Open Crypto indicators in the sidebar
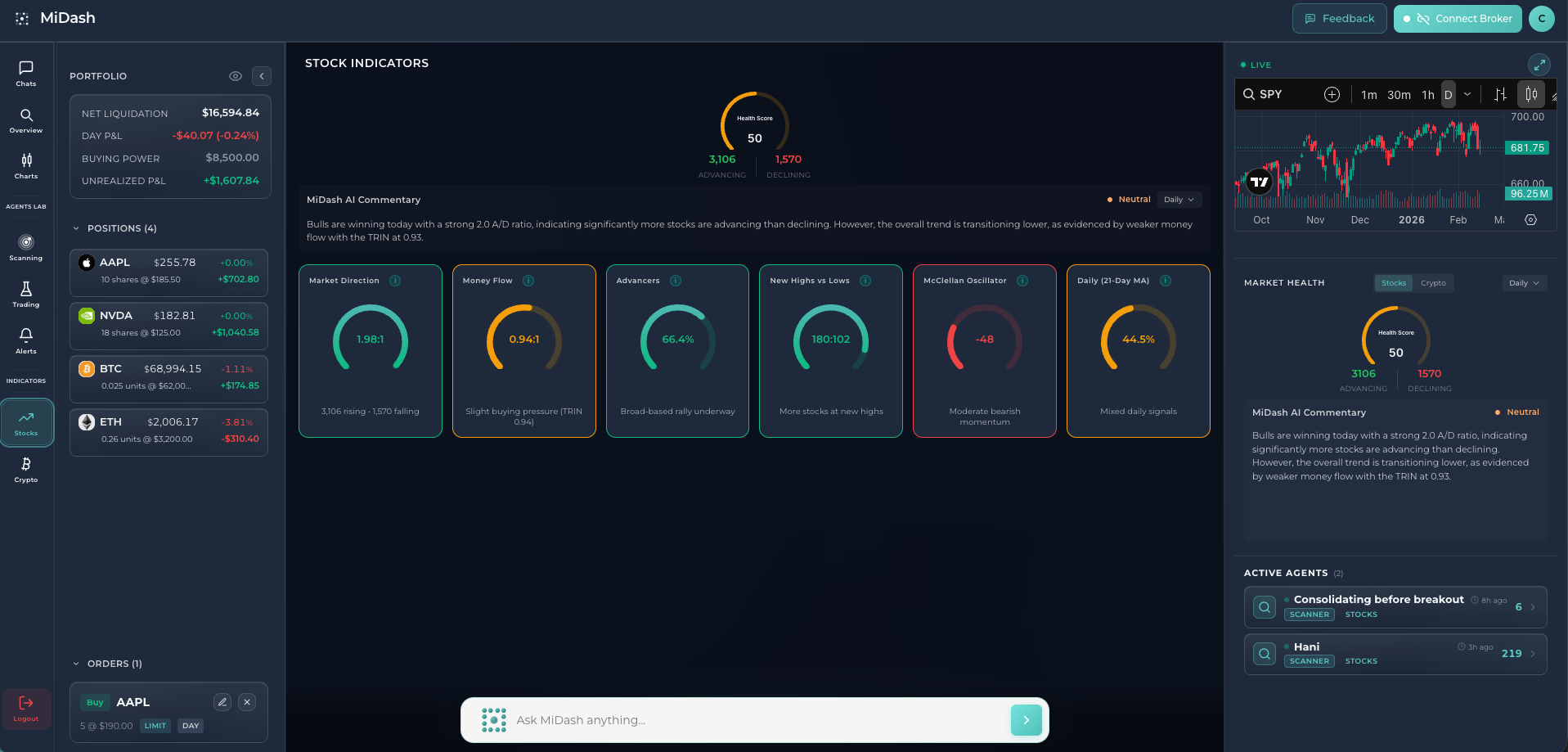The width and height of the screenshot is (1568, 752). coord(26,470)
